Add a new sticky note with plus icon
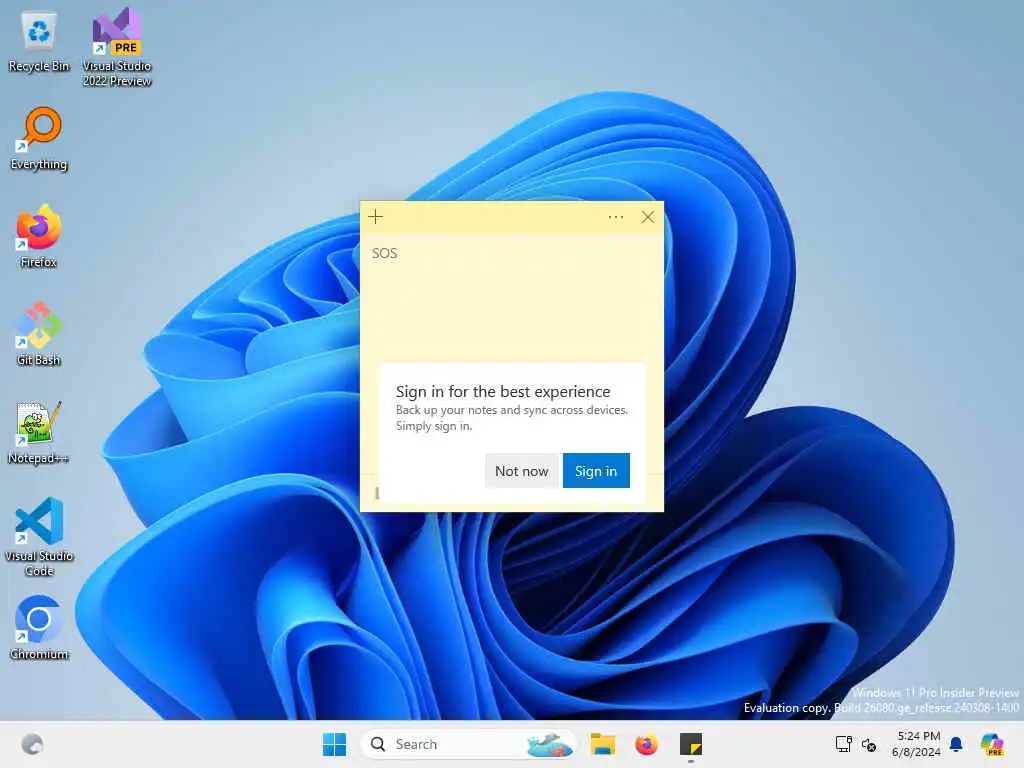Screen dimensions: 1024x768 click(376, 217)
